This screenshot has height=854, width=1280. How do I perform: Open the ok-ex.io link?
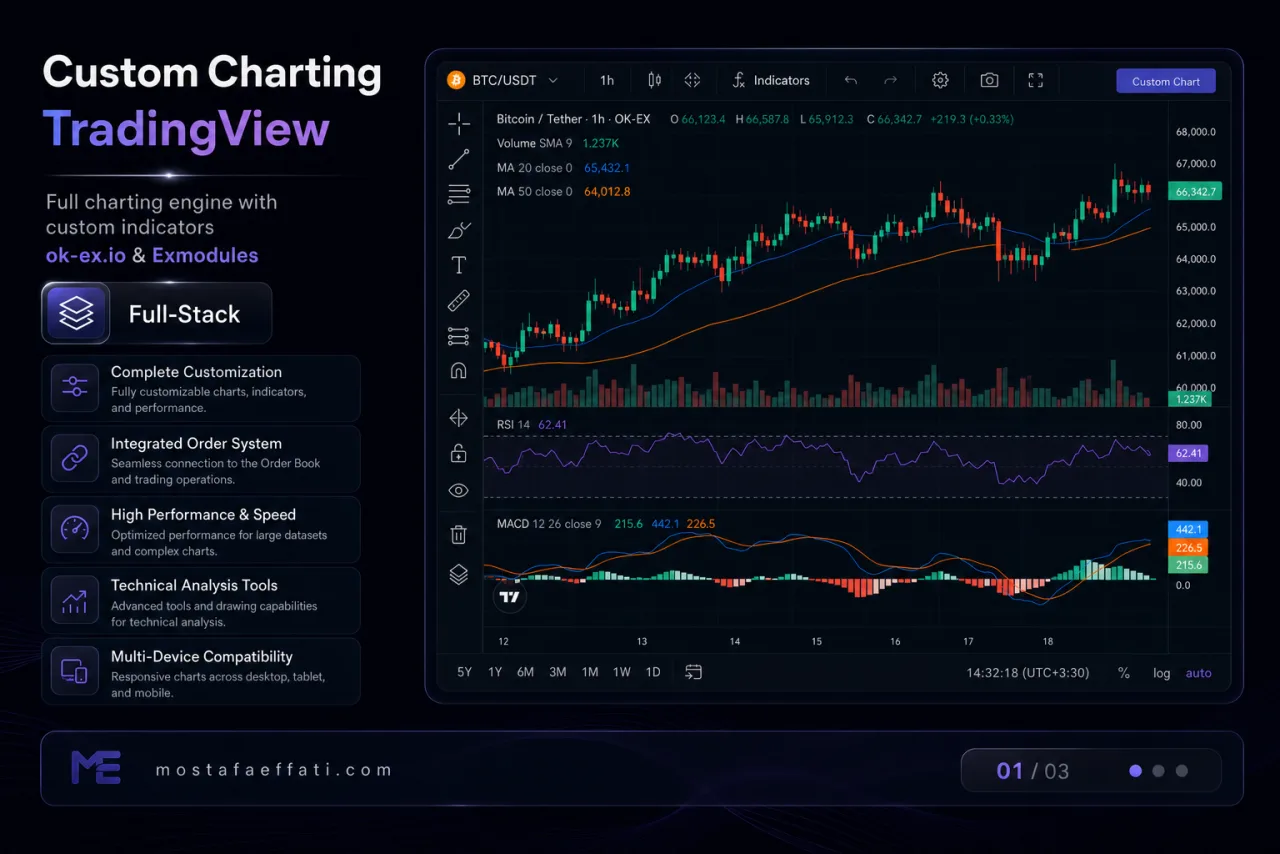(86, 255)
